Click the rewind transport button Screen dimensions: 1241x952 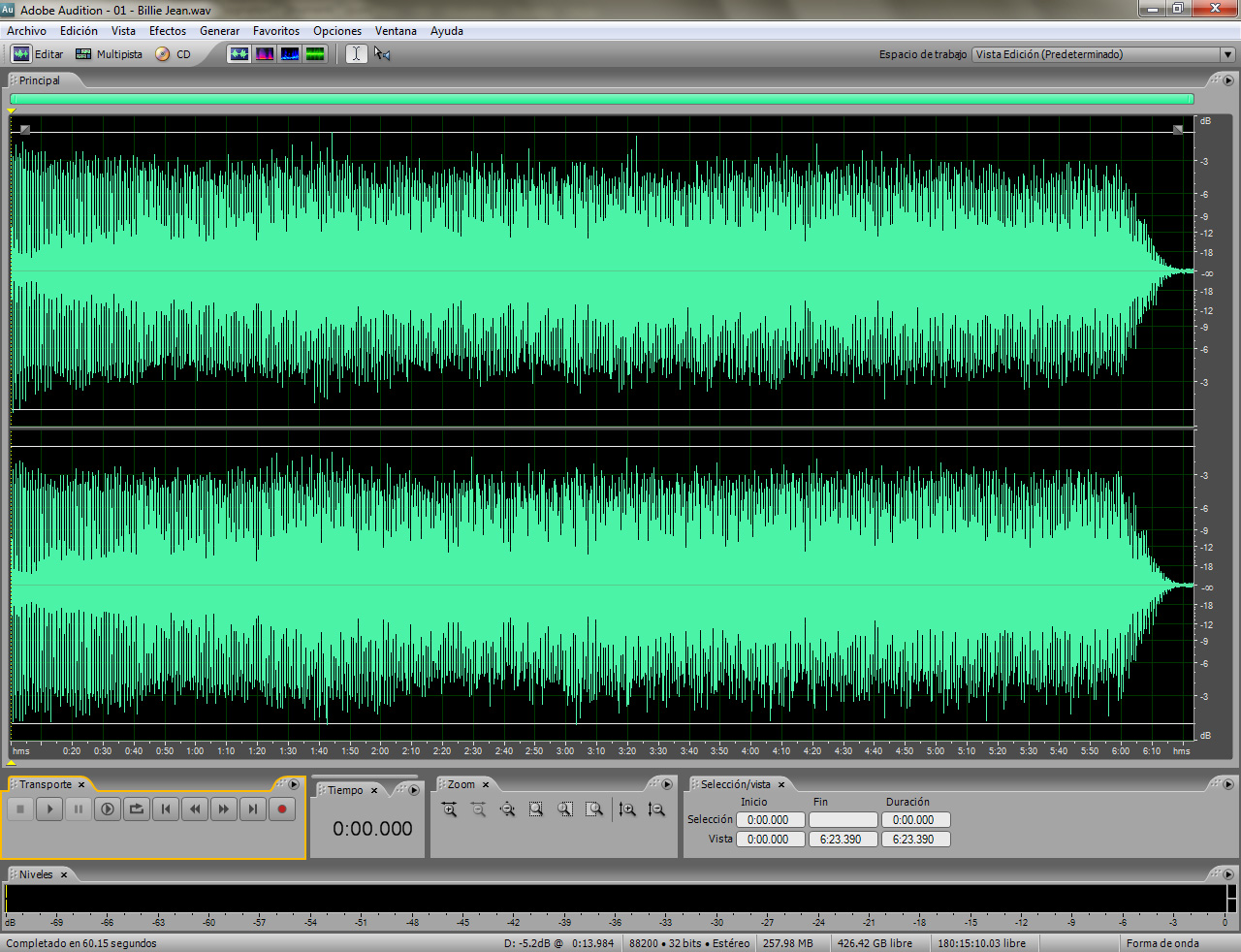coord(195,809)
